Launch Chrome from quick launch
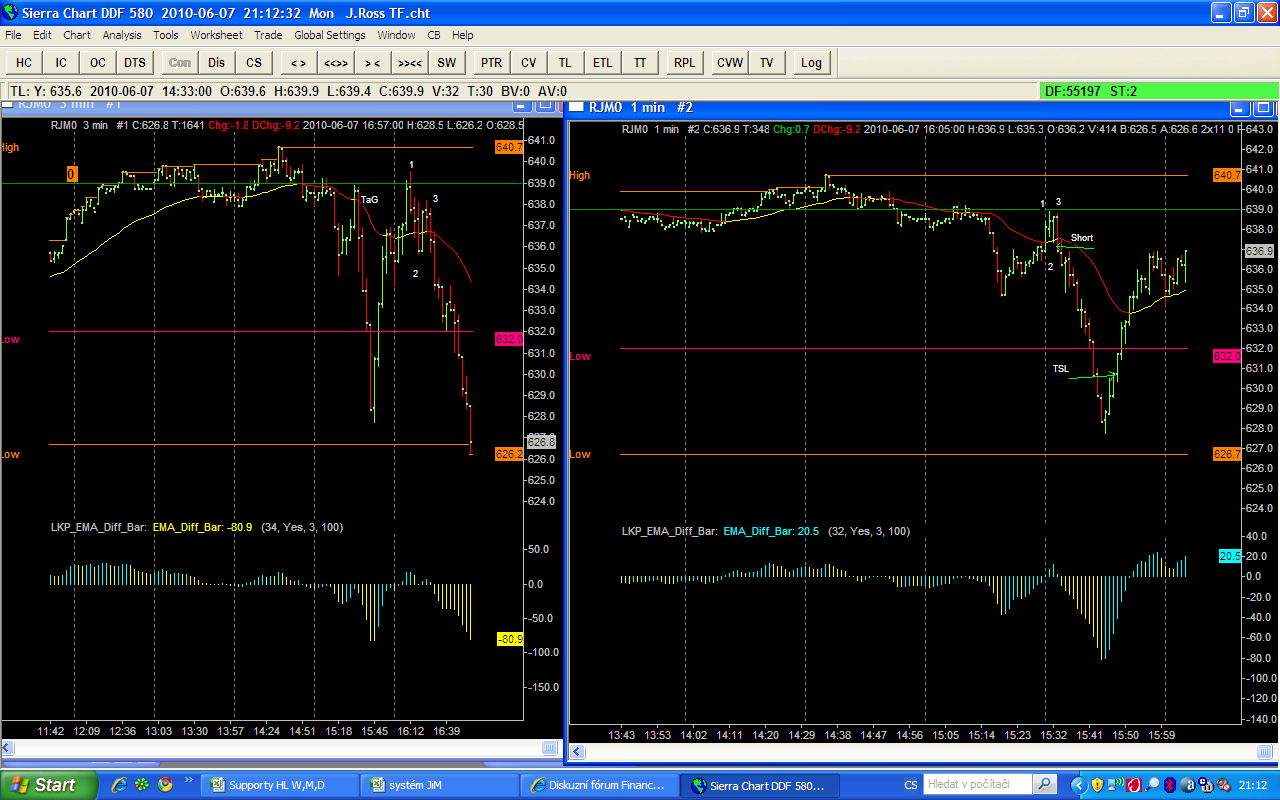 [165, 785]
